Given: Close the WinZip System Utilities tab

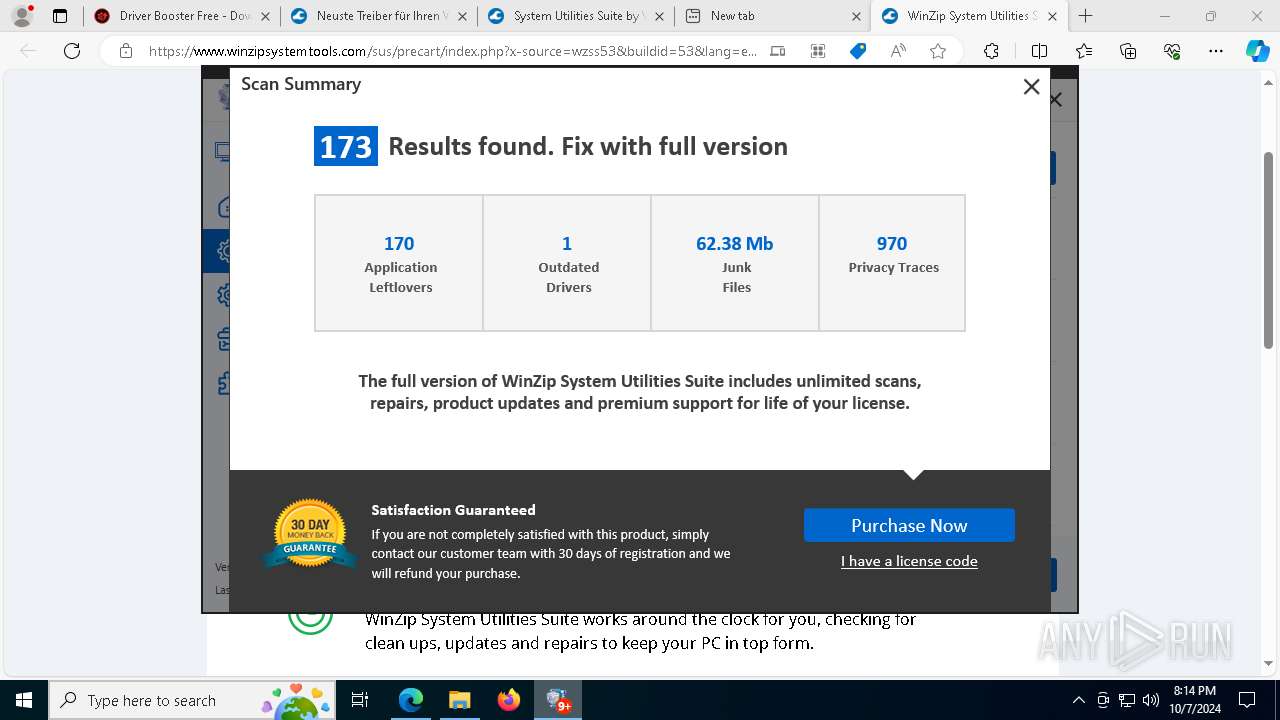Looking at the screenshot, I should (x=1052, y=16).
